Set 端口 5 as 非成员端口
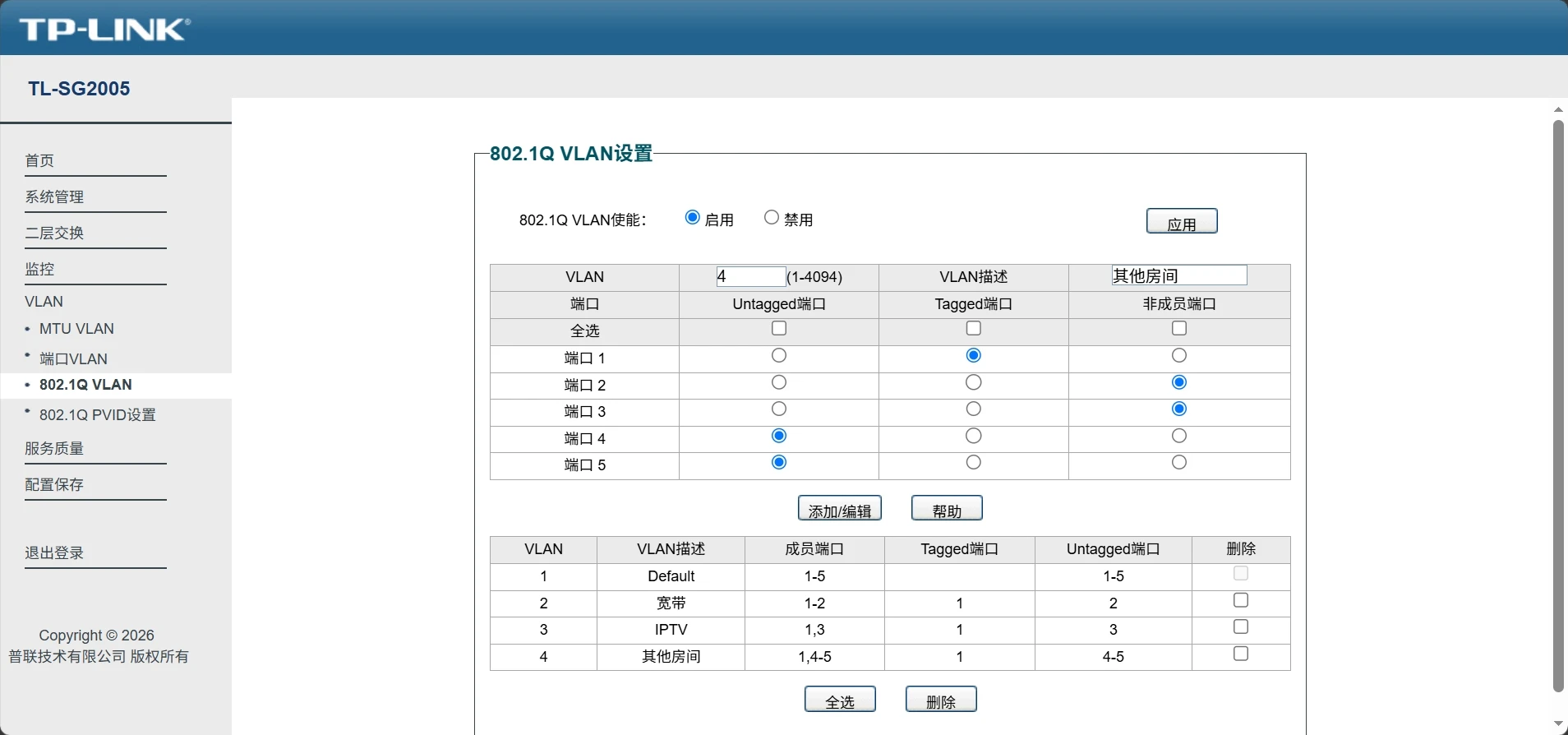1568x735 pixels. pyautogui.click(x=1179, y=463)
